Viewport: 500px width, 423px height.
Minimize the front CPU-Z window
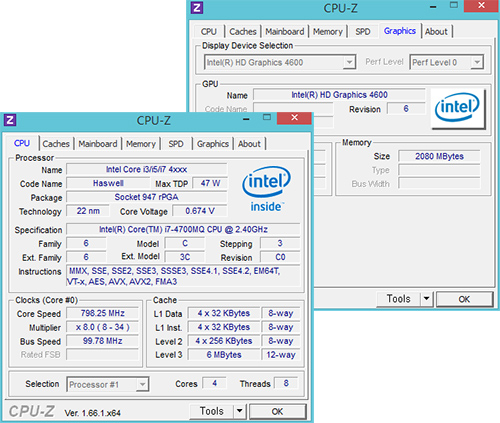tap(246, 119)
